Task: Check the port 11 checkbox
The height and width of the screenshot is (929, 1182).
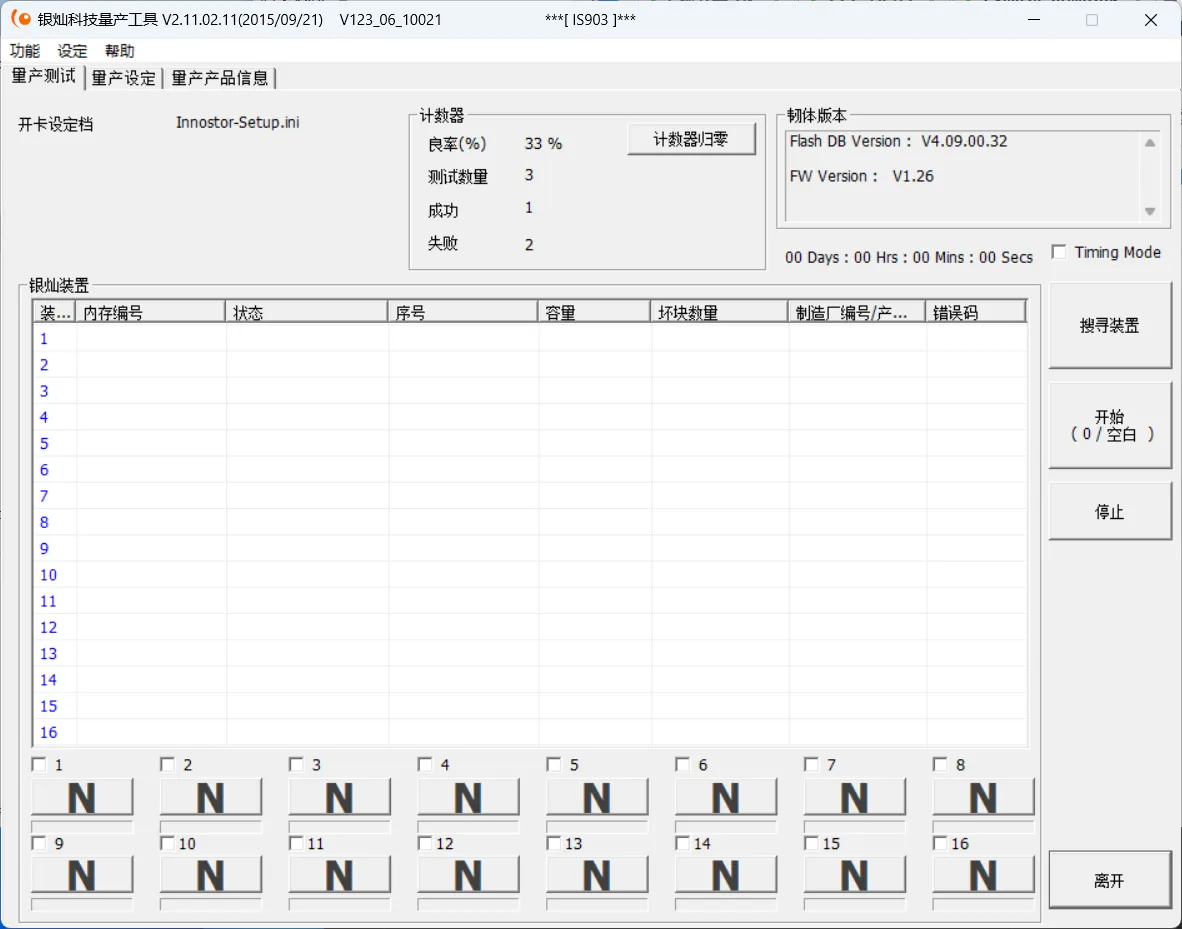Action: (296, 843)
